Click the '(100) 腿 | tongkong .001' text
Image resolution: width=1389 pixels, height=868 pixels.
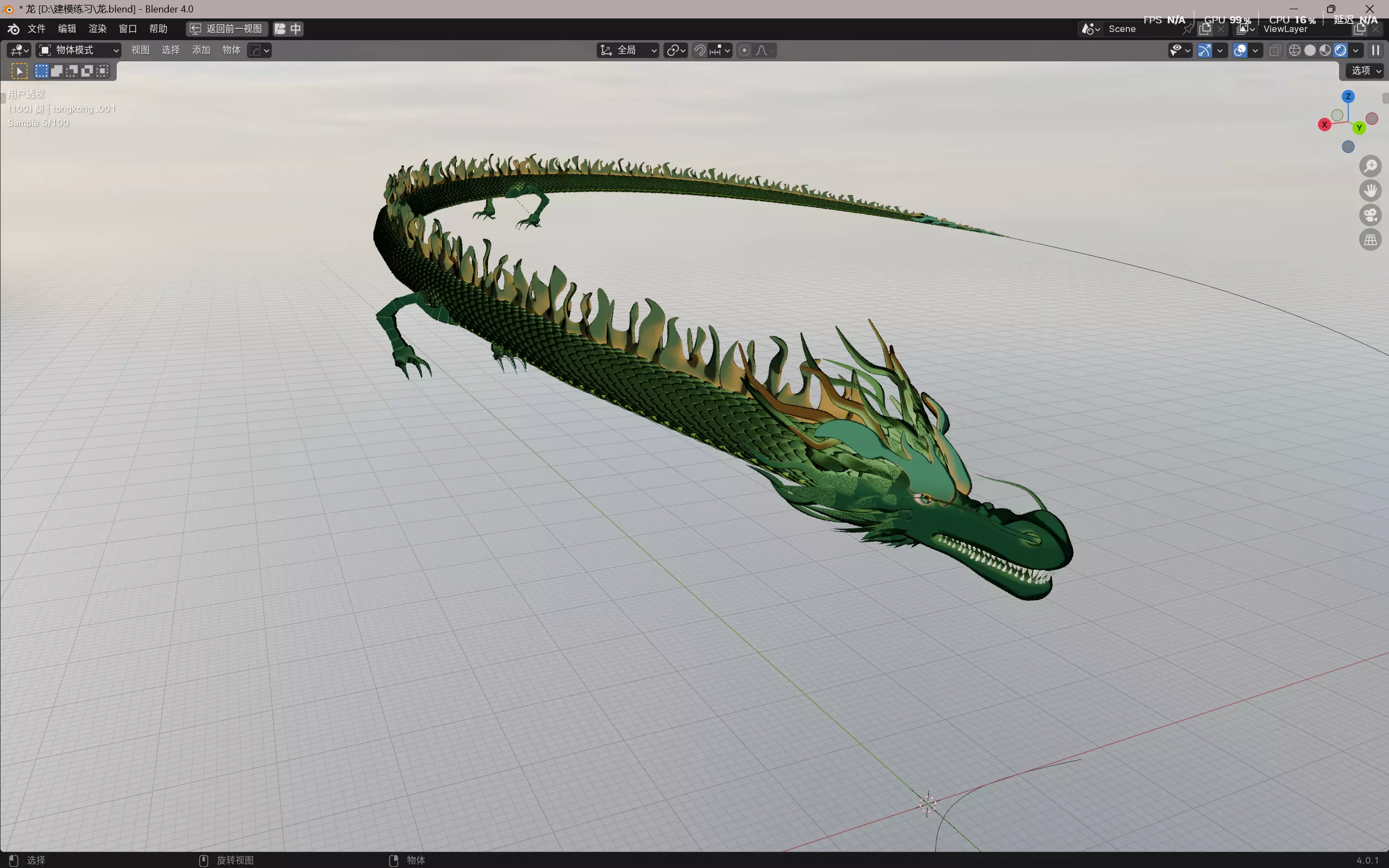click(61, 109)
